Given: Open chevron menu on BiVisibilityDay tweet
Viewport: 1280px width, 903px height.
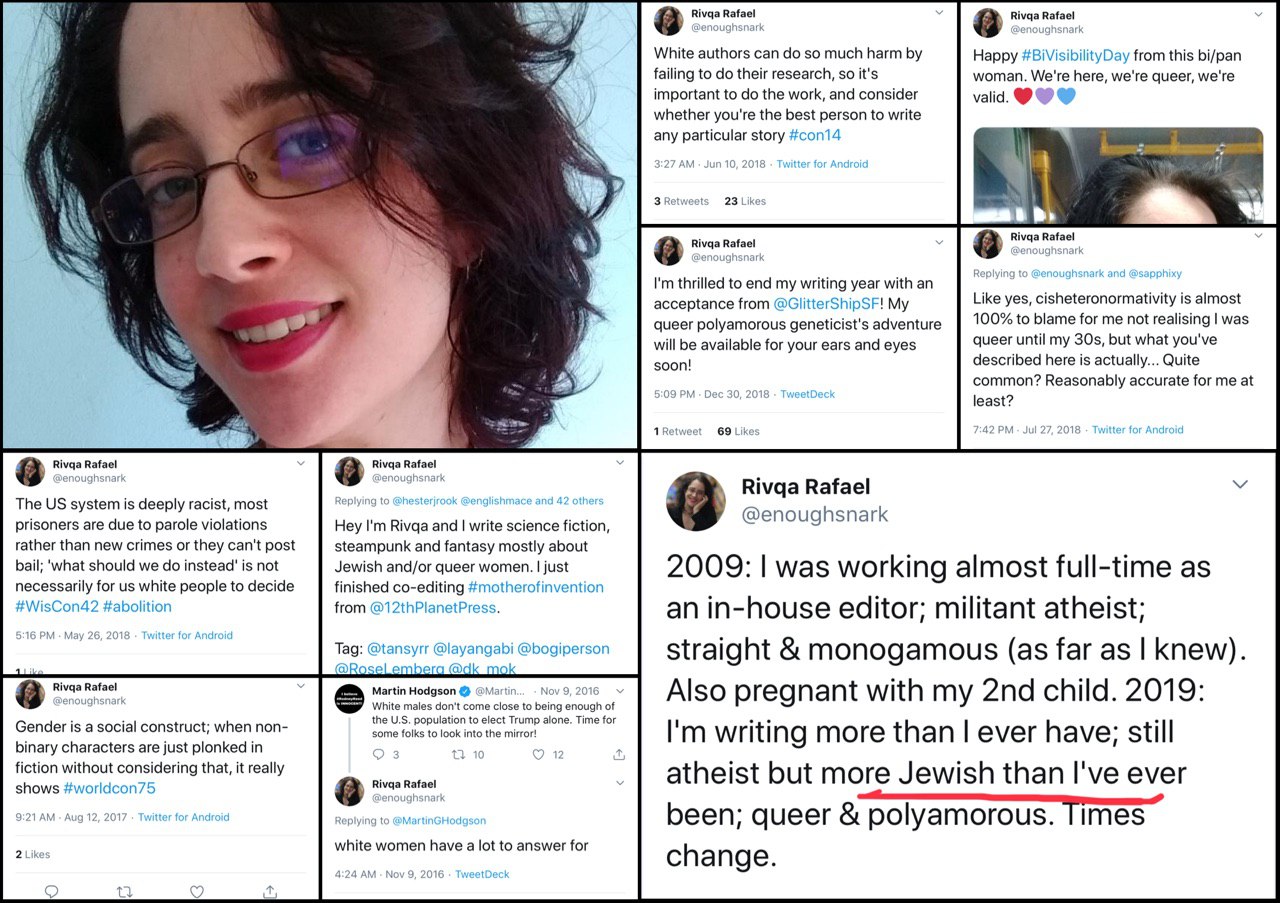Looking at the screenshot, I should tap(1257, 13).
